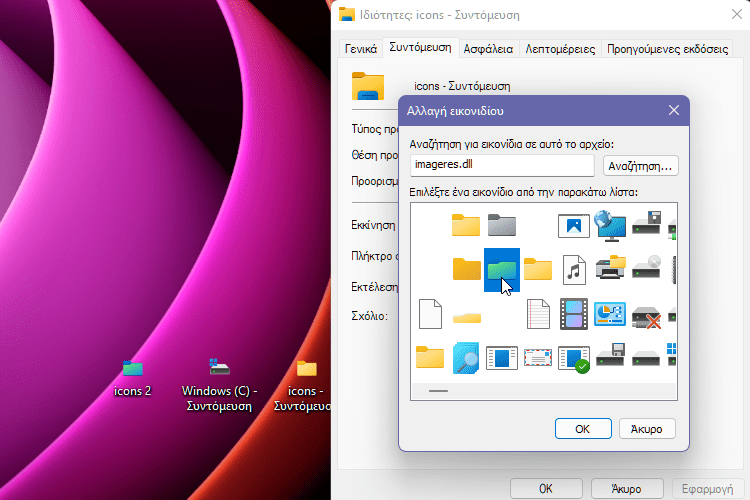The width and height of the screenshot is (750, 500).
Task: Choose light folder next to music file icon
Action: [x=538, y=269]
